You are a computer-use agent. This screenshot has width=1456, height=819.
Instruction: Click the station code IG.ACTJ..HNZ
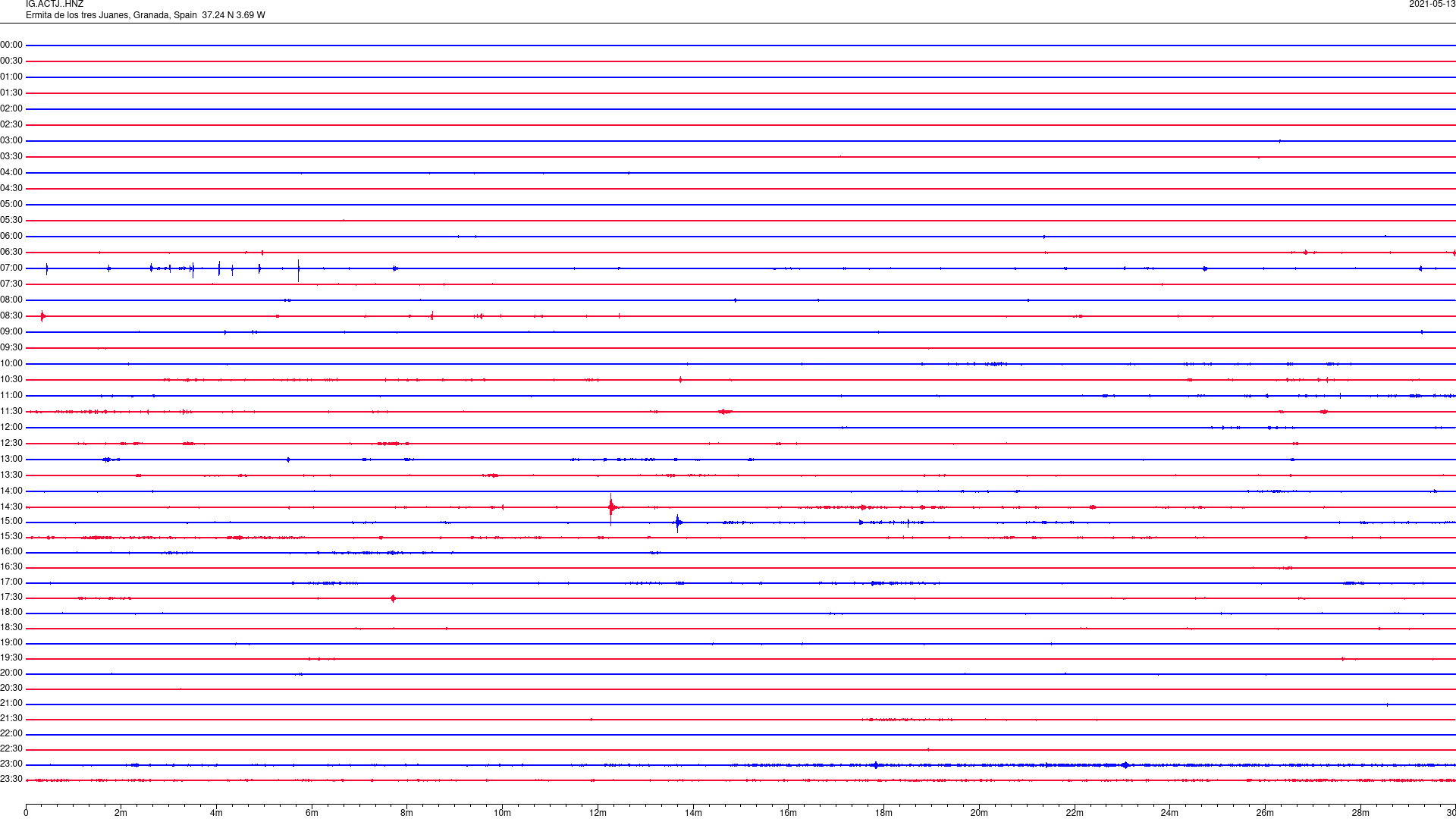click(x=55, y=5)
